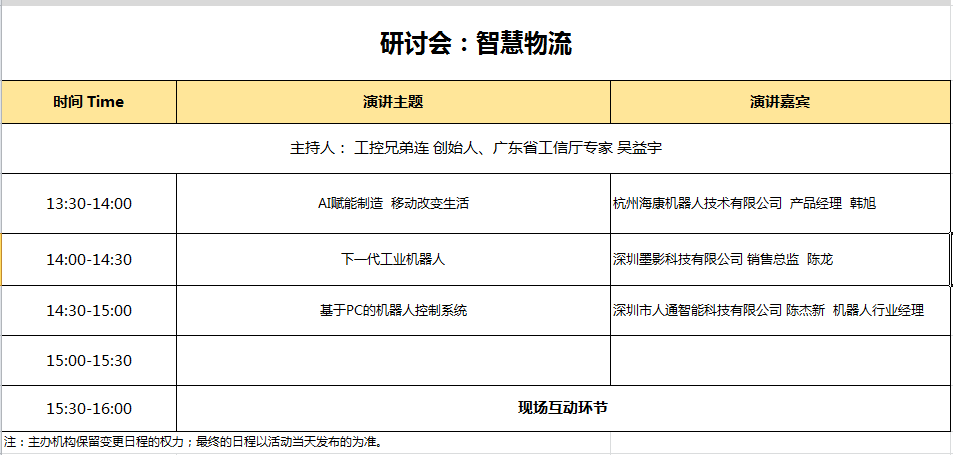Click the 14:30-15:00 time cell
The height and width of the screenshot is (455, 953).
[89, 310]
